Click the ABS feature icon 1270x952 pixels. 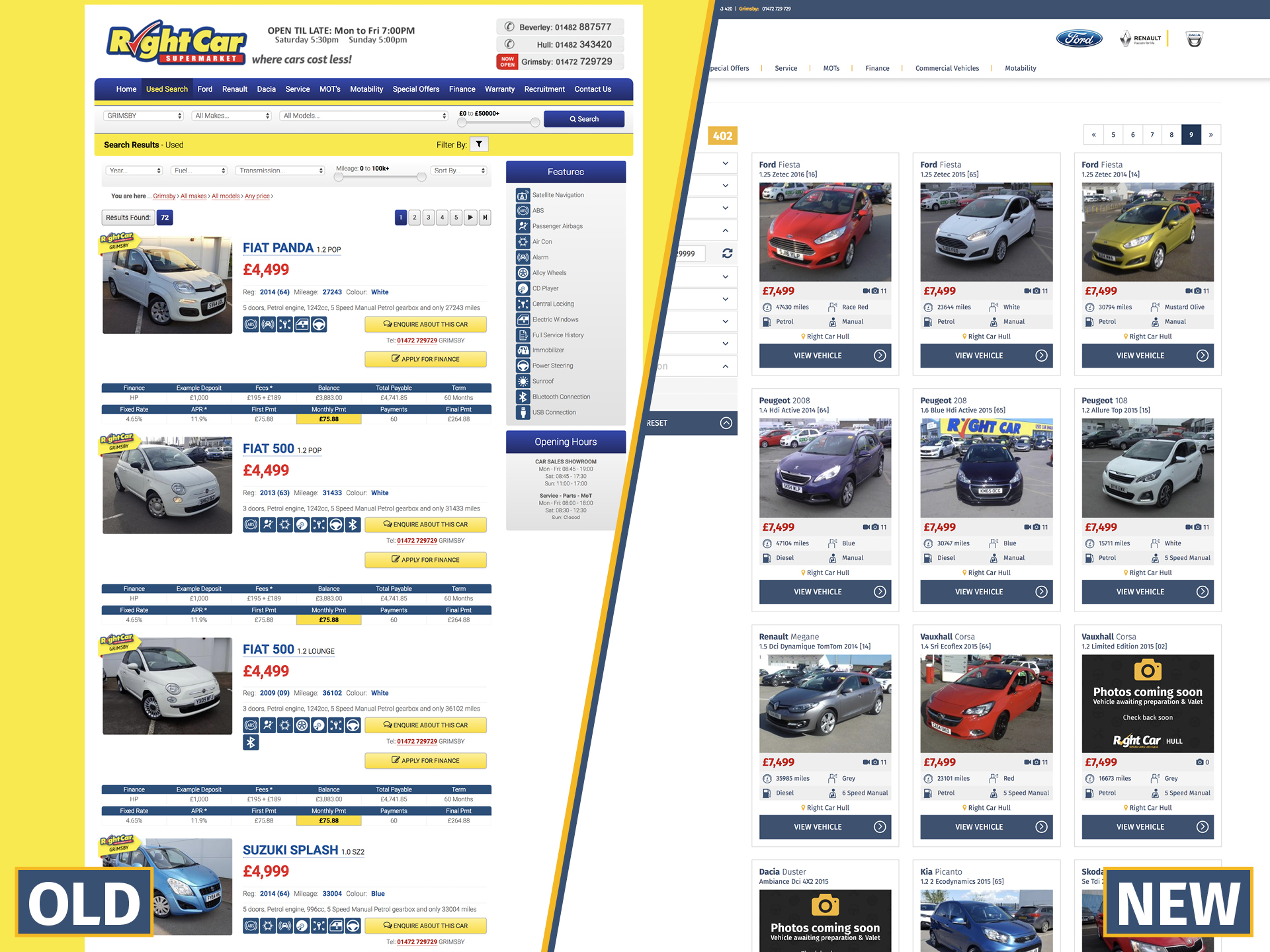click(x=523, y=211)
